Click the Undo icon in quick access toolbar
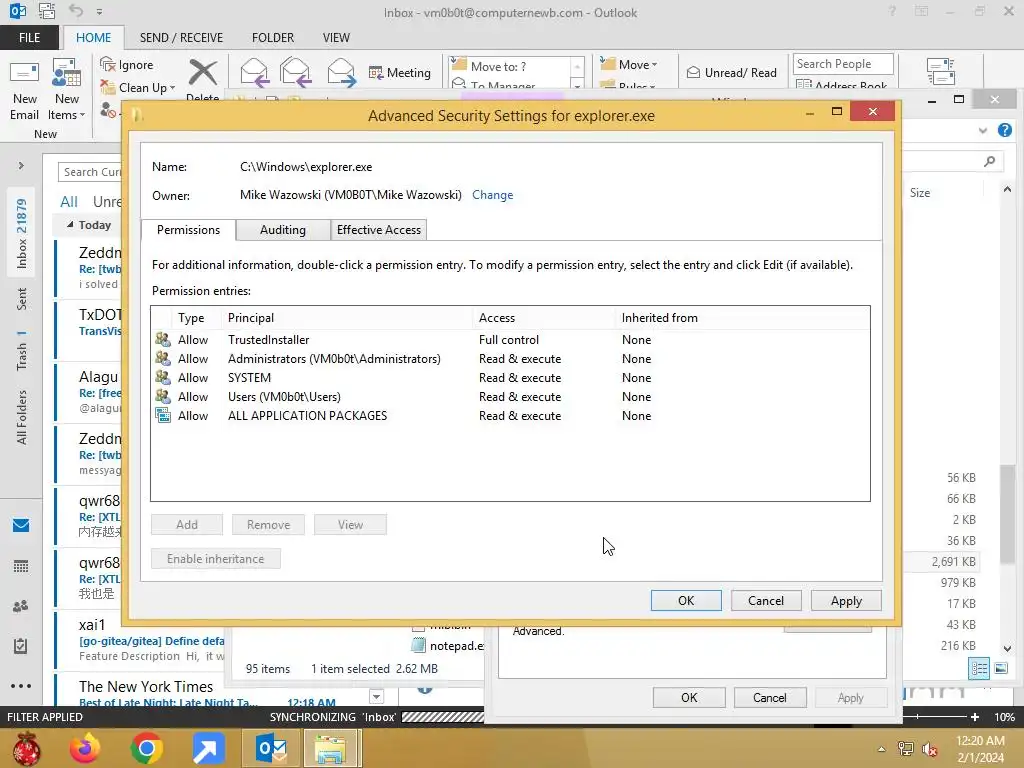The height and width of the screenshot is (768, 1024). 76,11
